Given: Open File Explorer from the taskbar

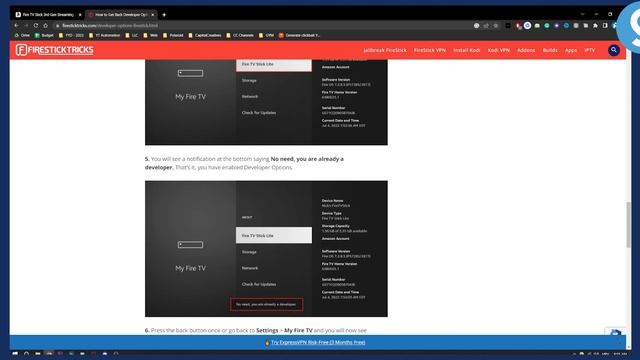Looking at the screenshot, I should (x=38, y=353).
